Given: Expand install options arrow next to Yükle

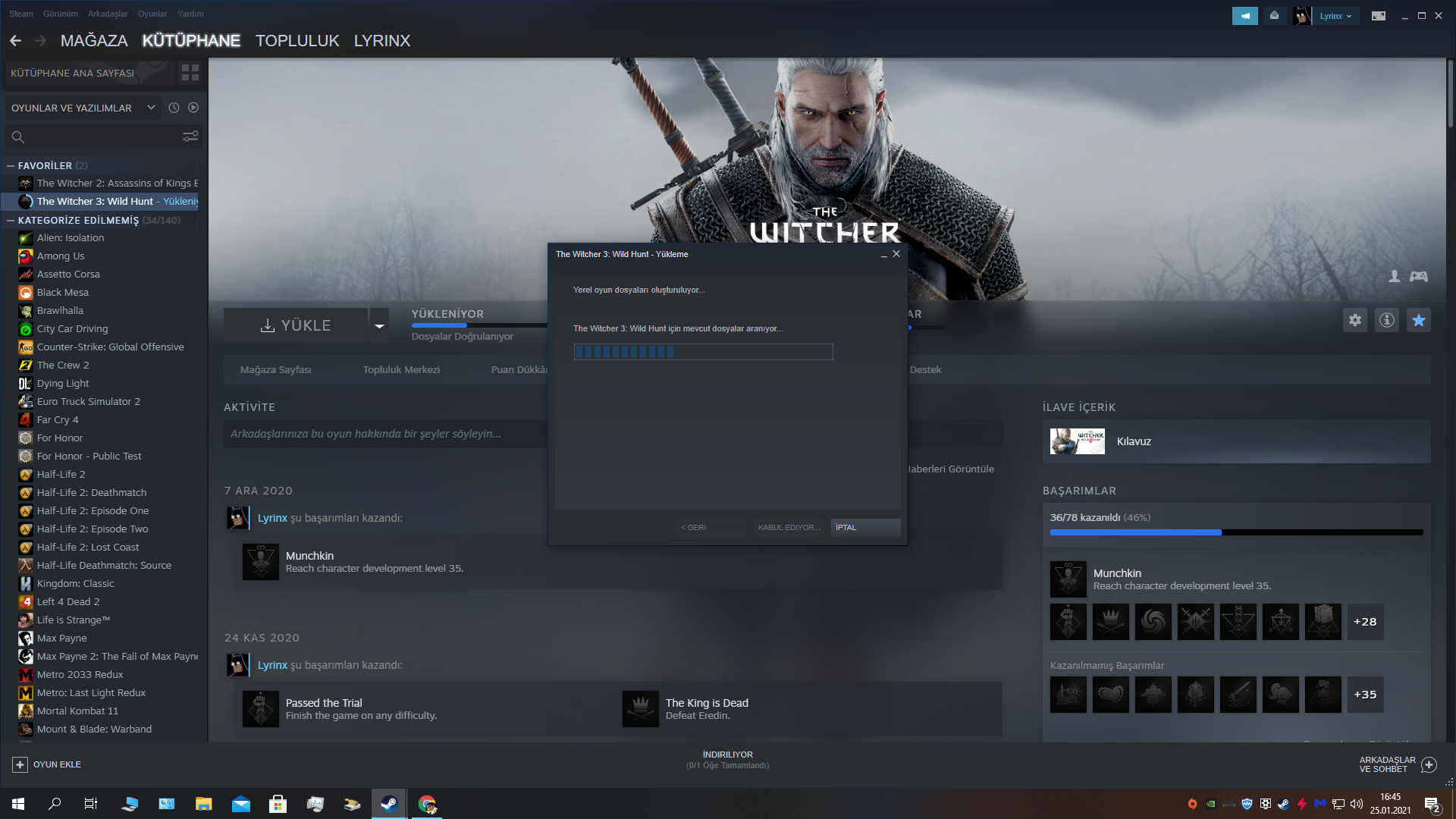Looking at the screenshot, I should 379,325.
